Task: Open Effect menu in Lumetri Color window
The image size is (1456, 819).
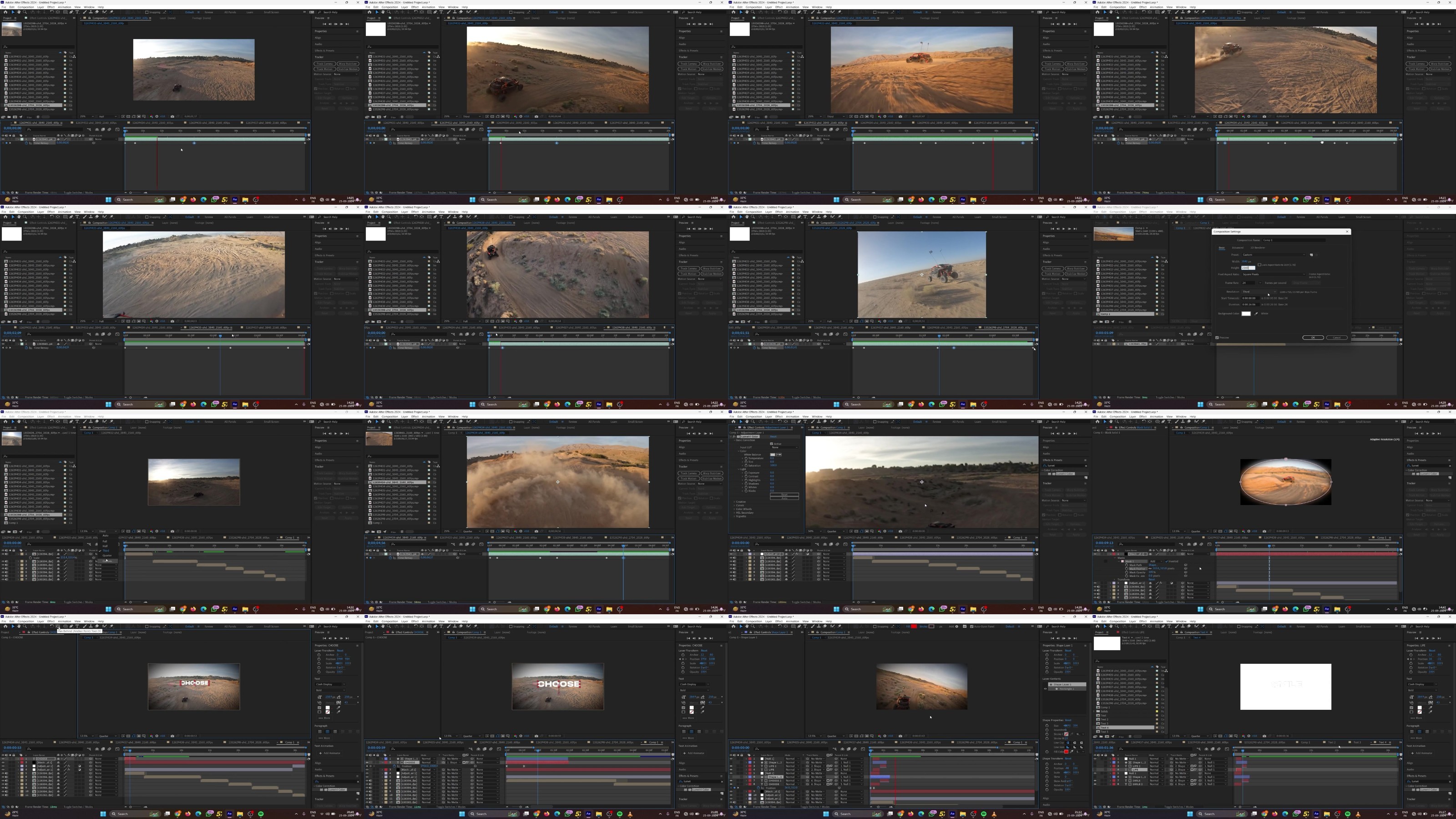Action: (x=779, y=417)
